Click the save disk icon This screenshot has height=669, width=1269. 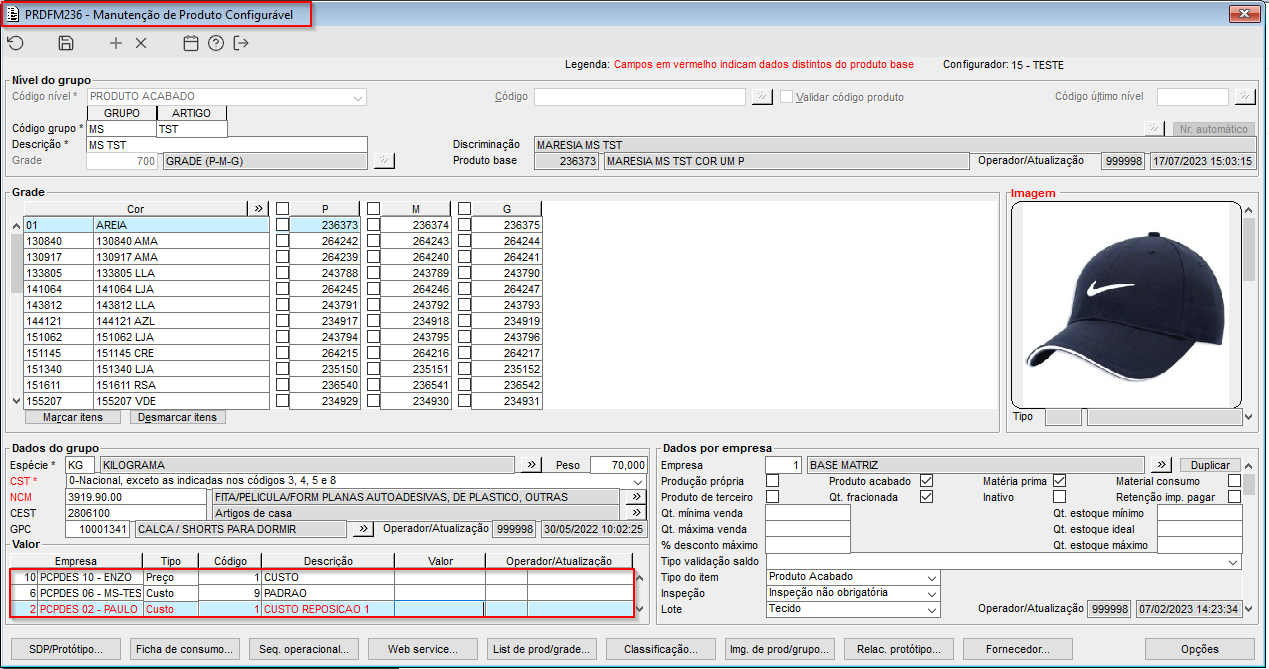(x=66, y=43)
